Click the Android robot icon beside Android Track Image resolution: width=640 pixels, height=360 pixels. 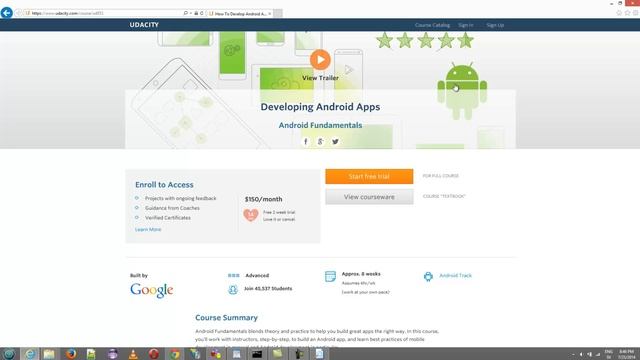(x=428, y=276)
